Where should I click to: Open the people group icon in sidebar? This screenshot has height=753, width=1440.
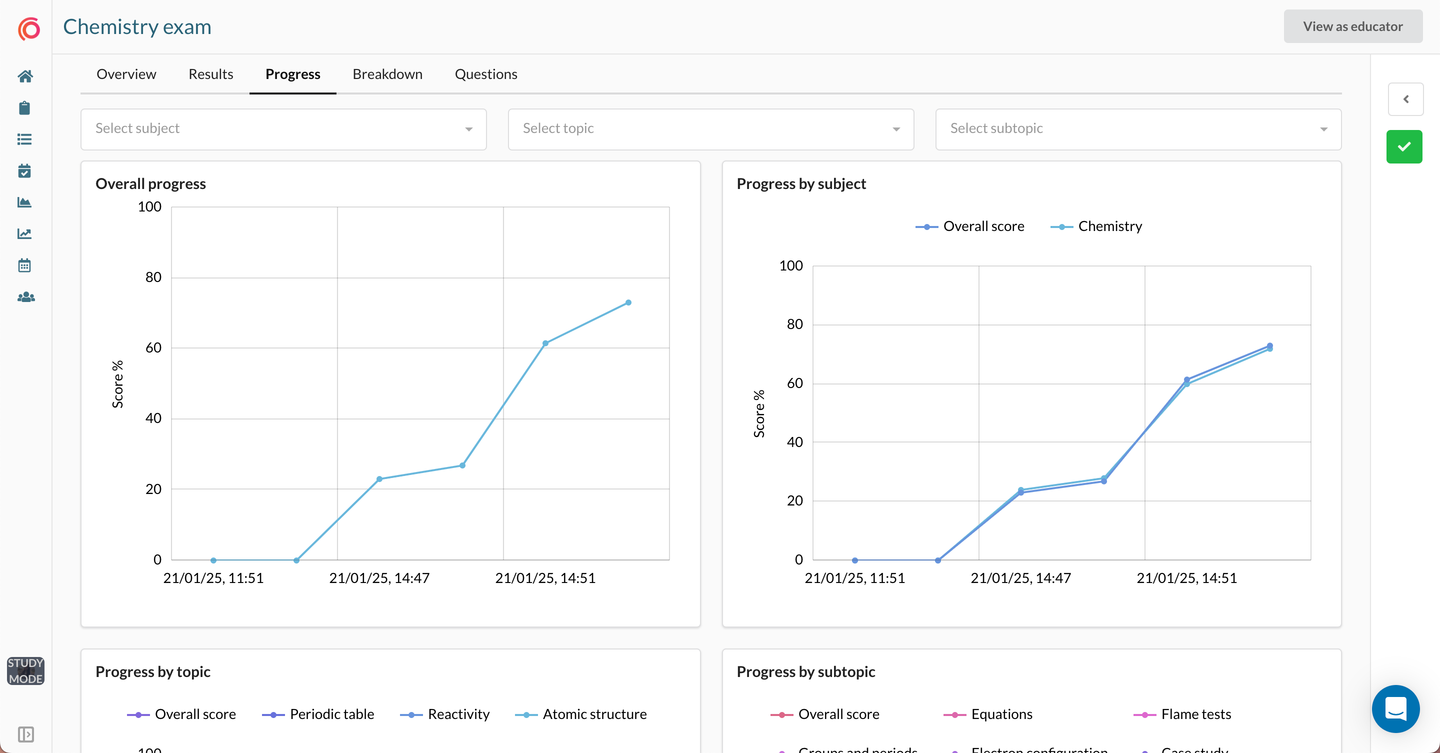point(25,297)
